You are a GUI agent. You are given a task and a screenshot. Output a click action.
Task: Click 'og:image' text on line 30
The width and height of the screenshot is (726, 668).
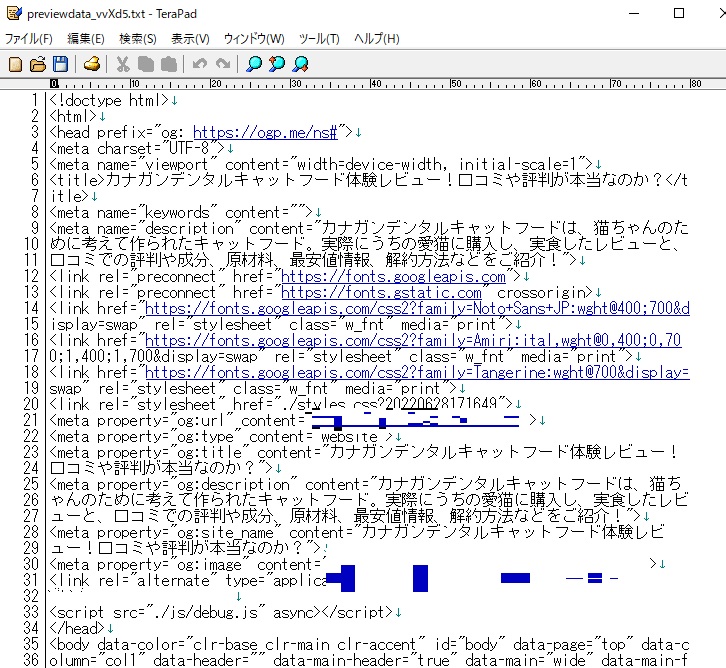209,565
